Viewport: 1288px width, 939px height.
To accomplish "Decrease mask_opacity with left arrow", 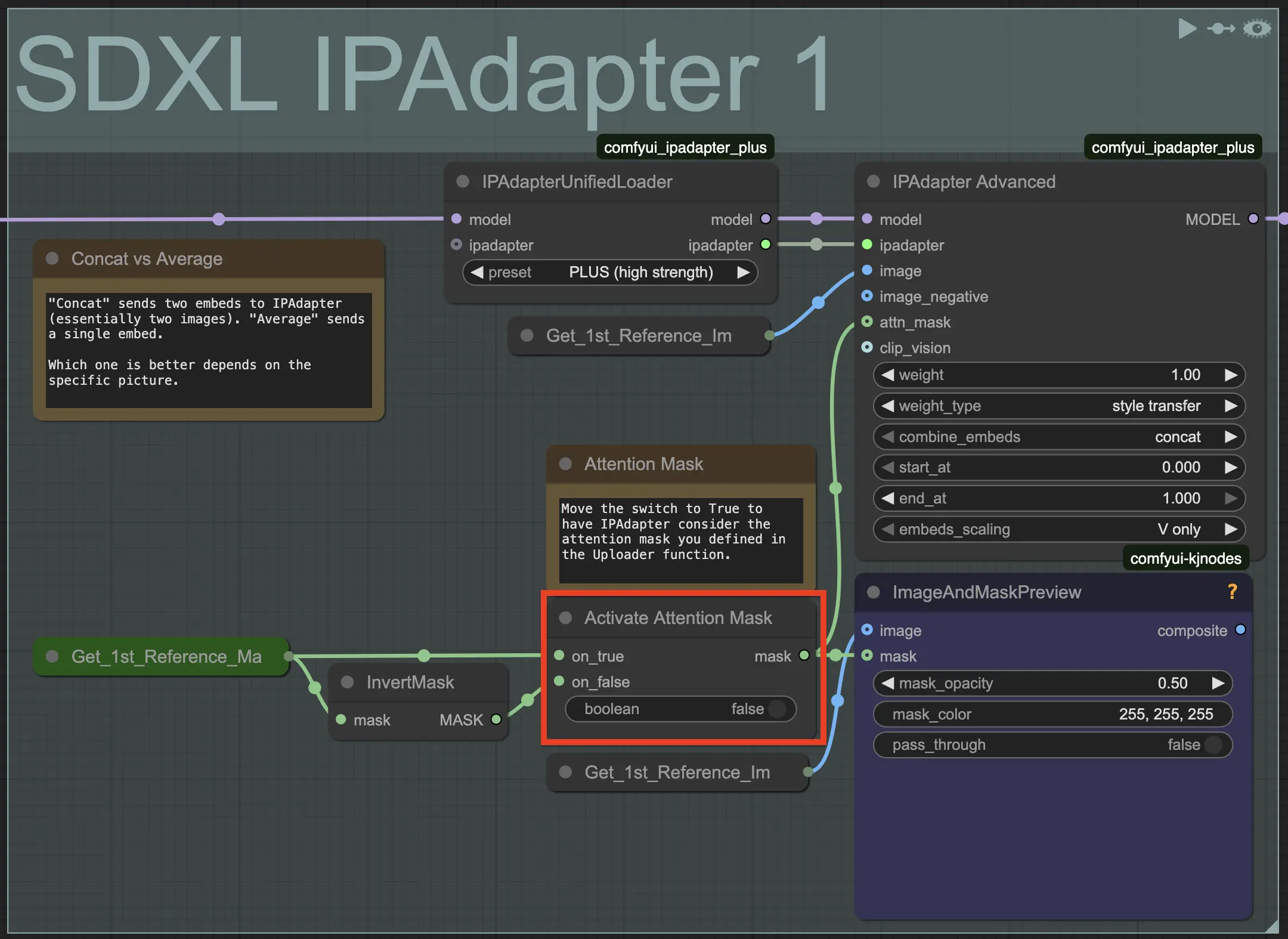I will (x=888, y=683).
